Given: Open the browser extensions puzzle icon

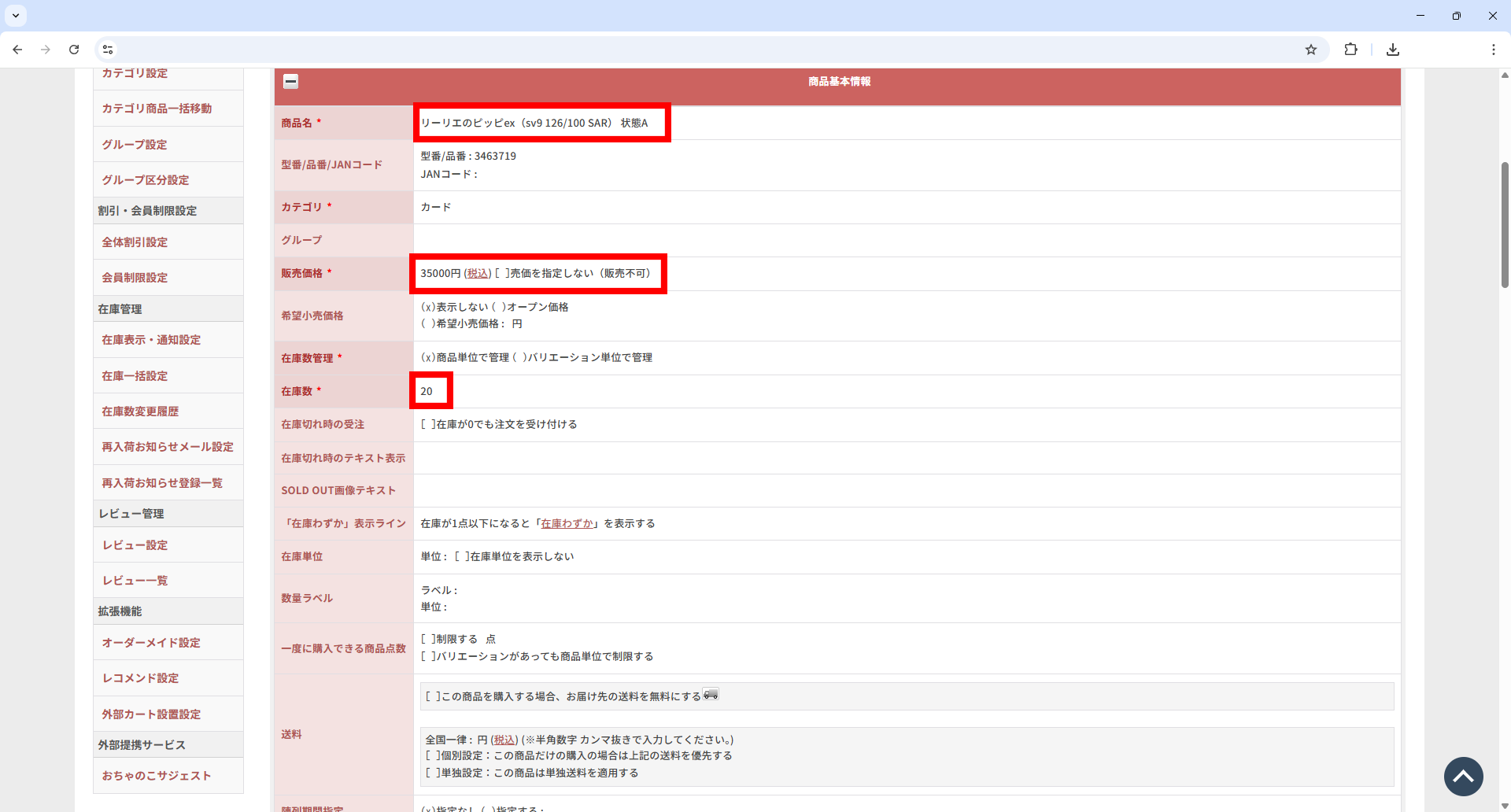Looking at the screenshot, I should pos(1350,50).
